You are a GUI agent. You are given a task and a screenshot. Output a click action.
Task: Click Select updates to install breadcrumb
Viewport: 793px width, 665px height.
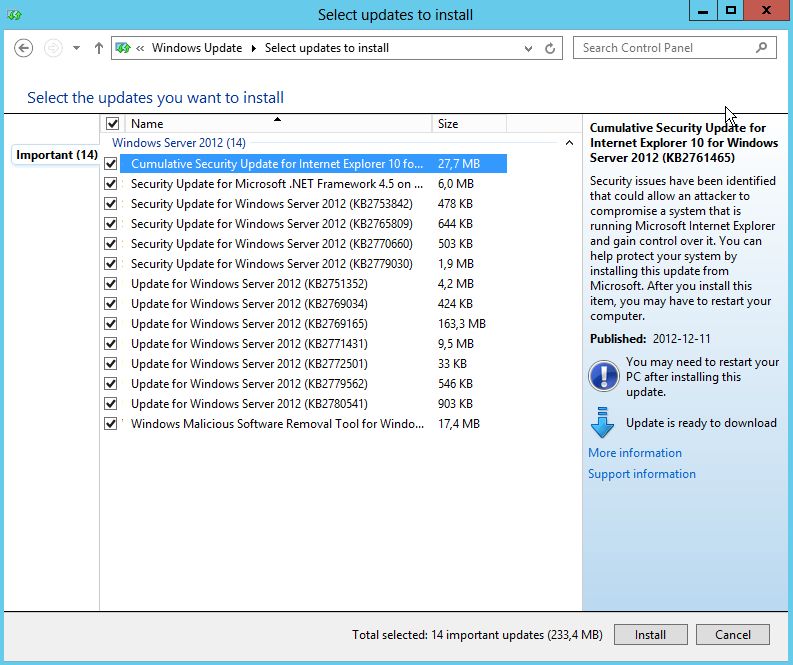coord(327,48)
